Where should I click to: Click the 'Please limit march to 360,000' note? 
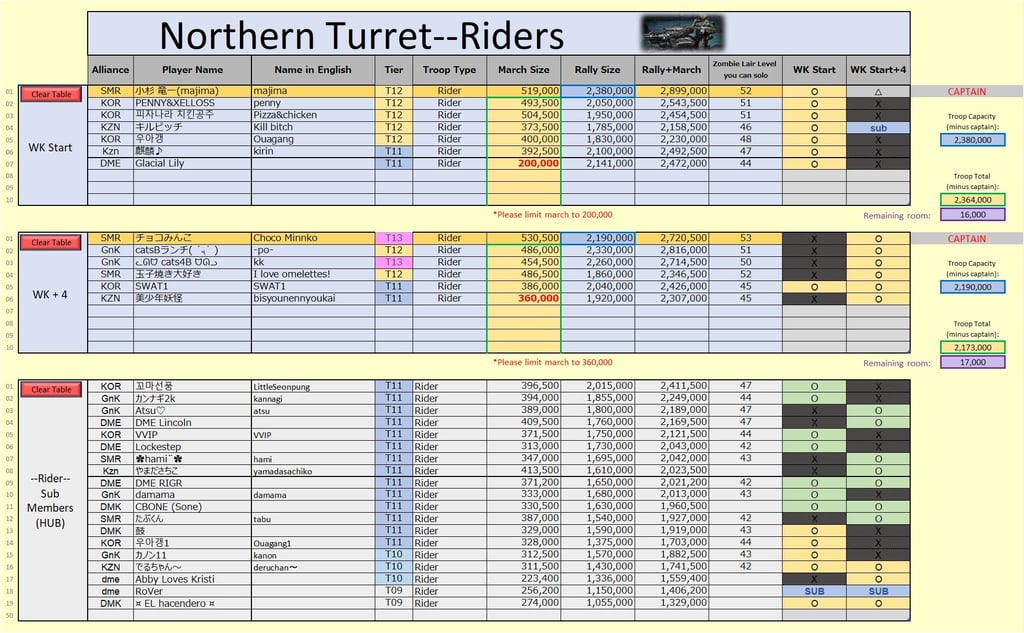tap(552, 362)
